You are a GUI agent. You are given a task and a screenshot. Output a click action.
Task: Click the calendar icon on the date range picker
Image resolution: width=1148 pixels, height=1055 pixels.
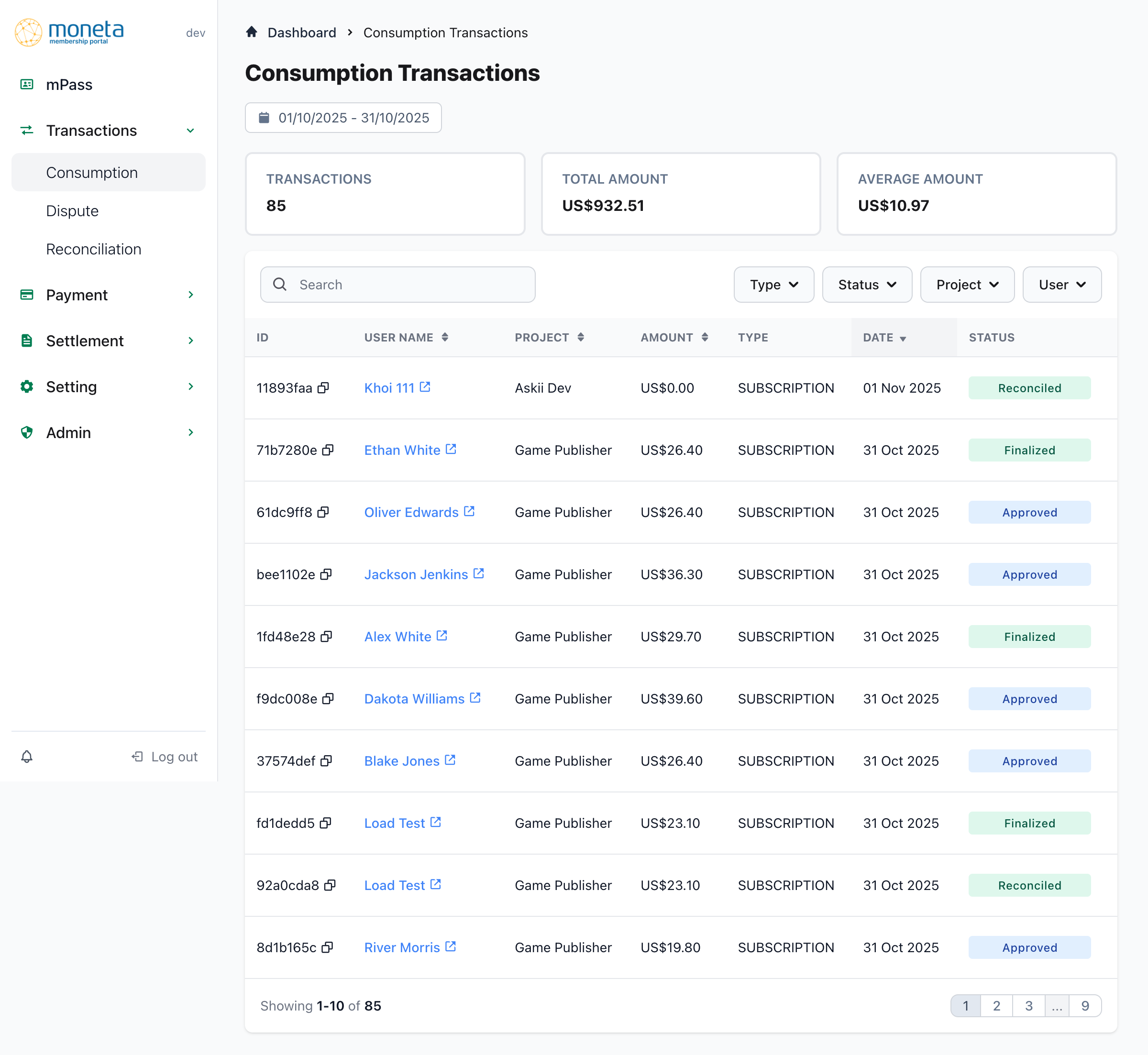tap(263, 118)
